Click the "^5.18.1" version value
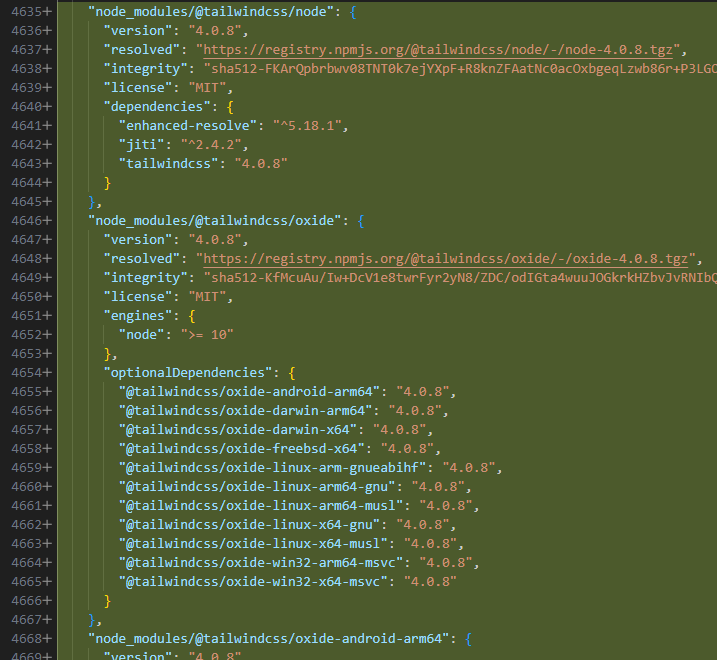The image size is (717, 660). coord(307,125)
